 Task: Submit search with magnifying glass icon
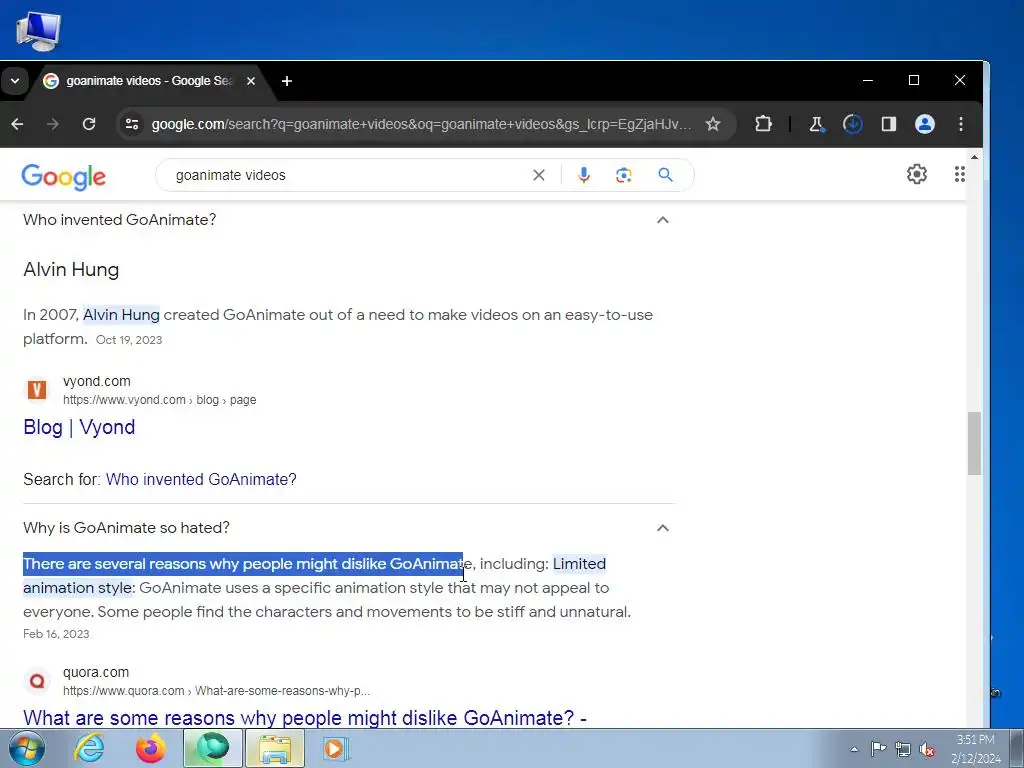pos(665,175)
